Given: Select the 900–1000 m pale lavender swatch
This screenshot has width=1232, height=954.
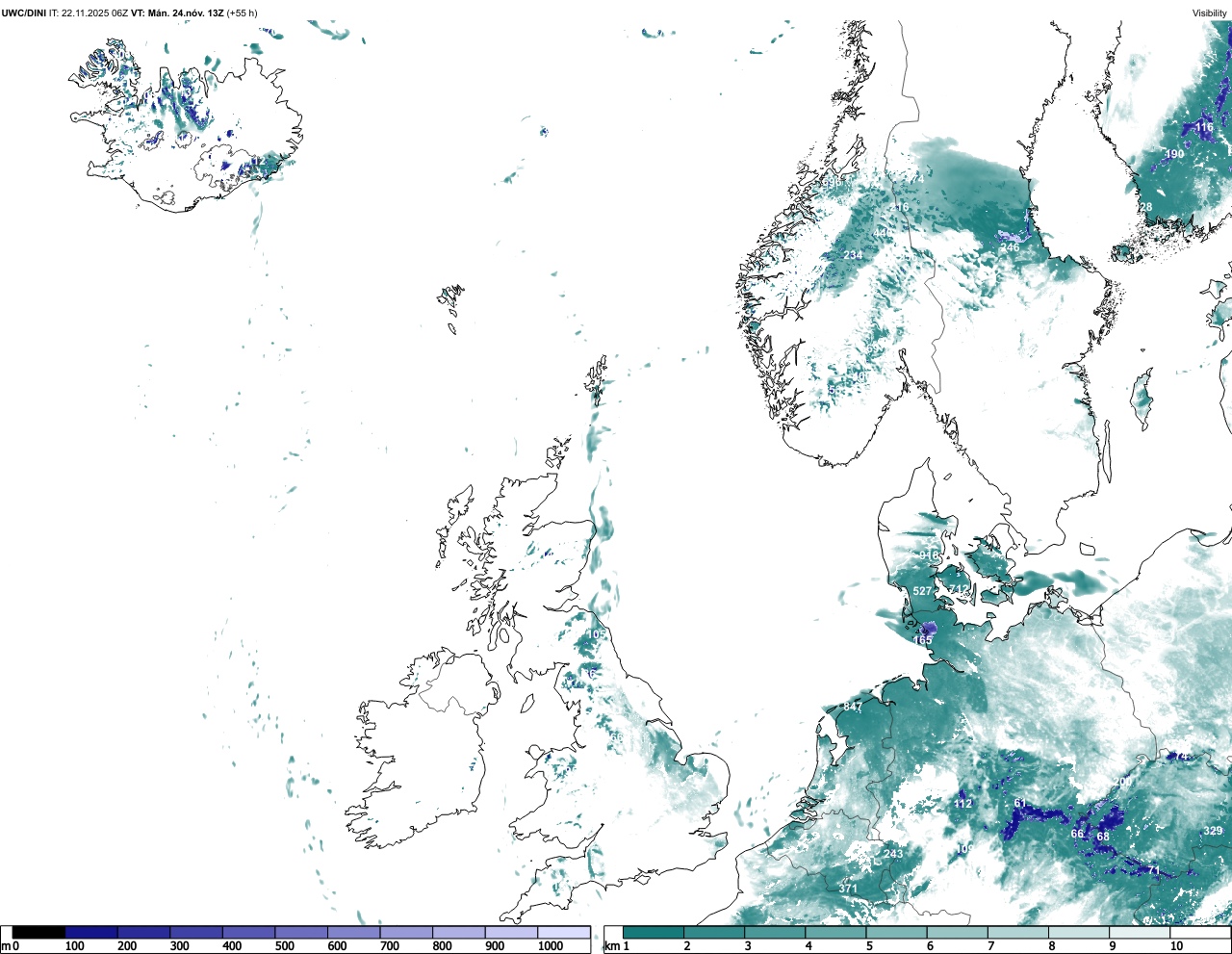Looking at the screenshot, I should coord(511,932).
